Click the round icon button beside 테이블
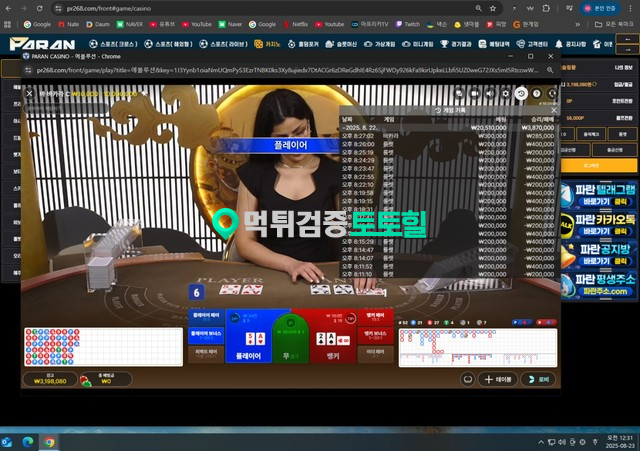 click(468, 379)
